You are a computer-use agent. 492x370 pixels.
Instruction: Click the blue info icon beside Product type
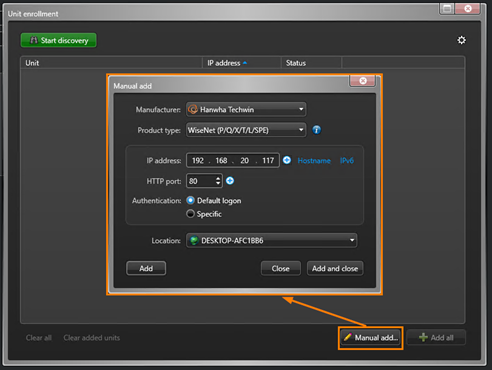[x=316, y=130]
